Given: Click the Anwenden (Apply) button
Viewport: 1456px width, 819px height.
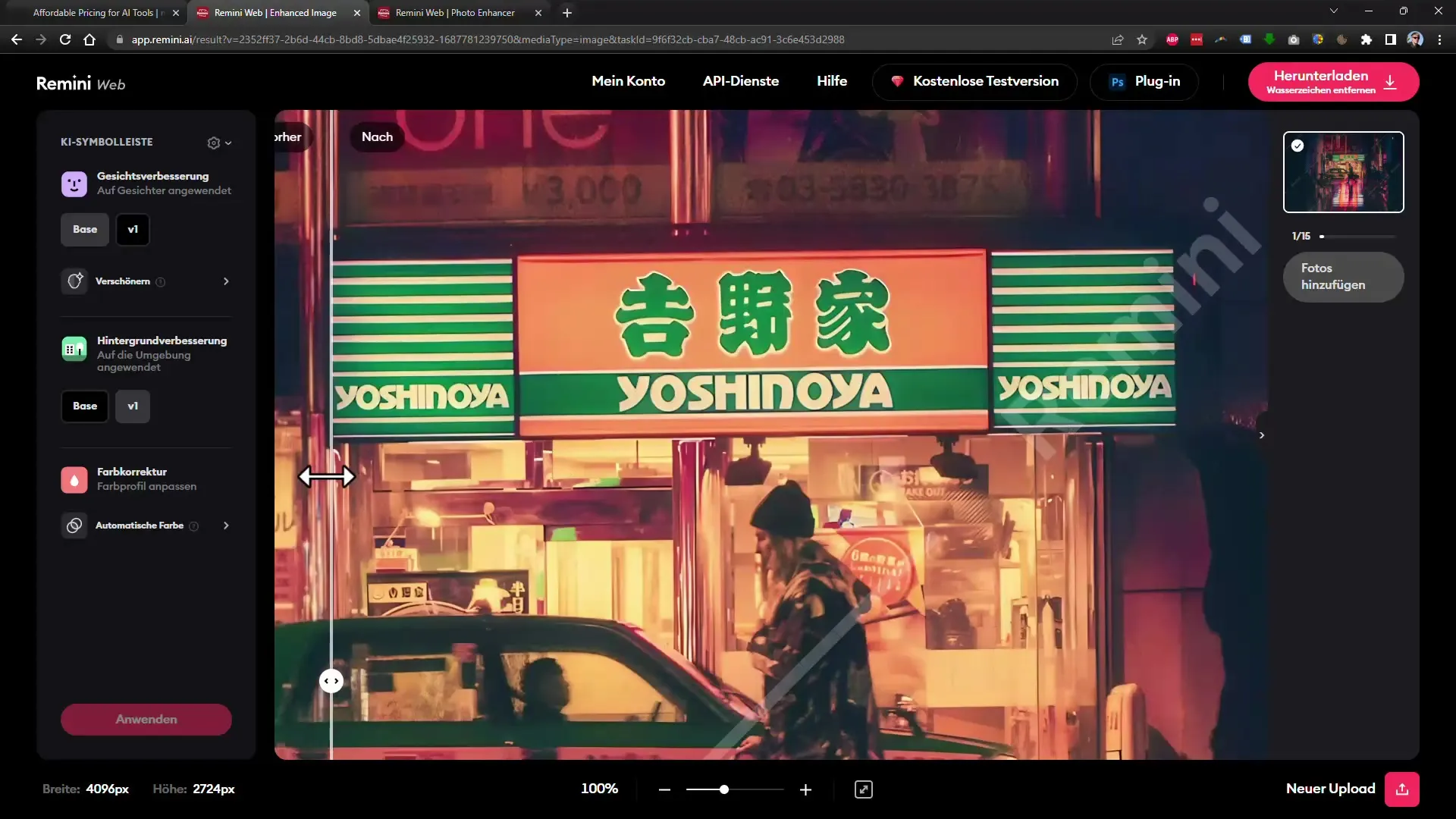Looking at the screenshot, I should coord(146,718).
